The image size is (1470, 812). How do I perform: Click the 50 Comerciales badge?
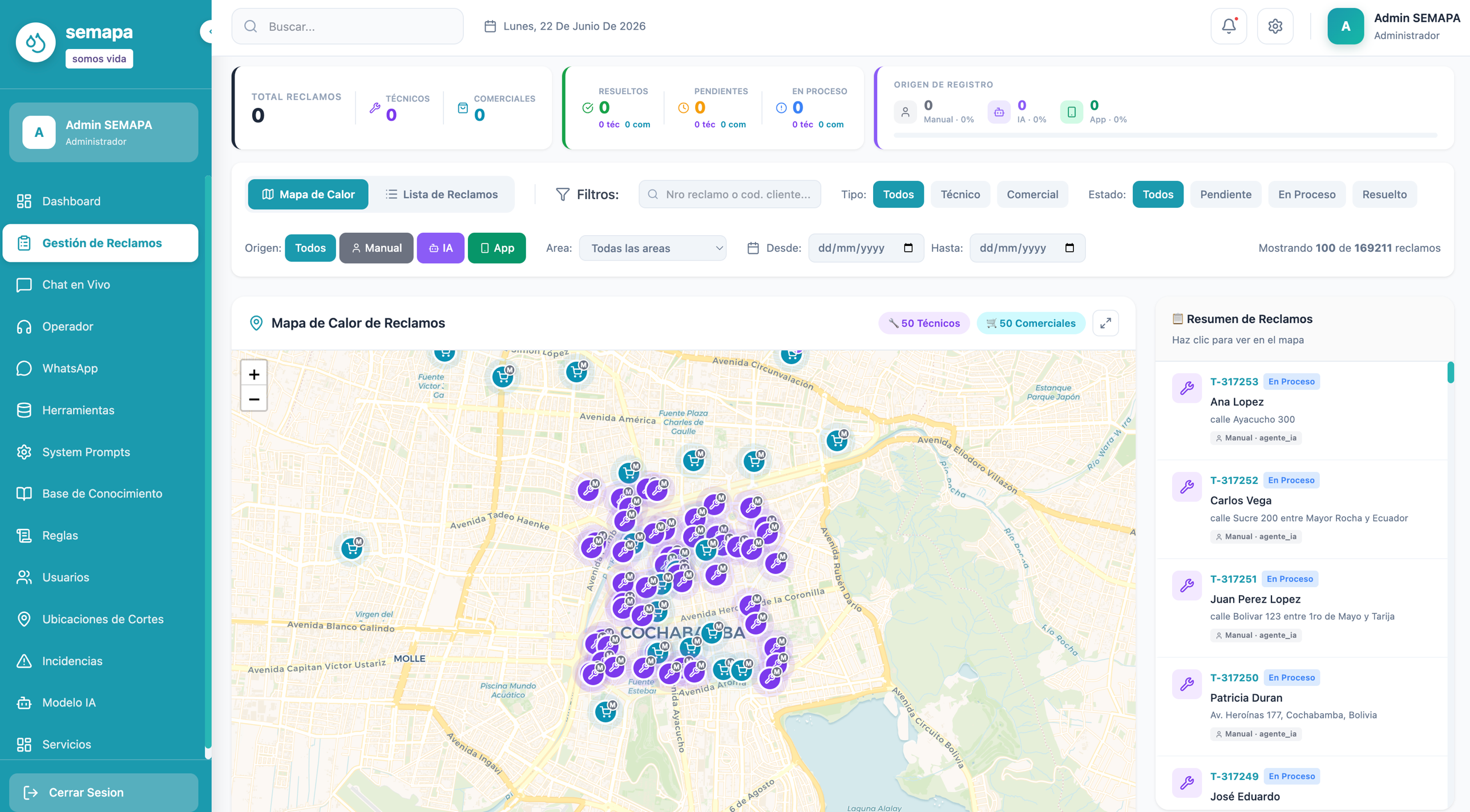pyautogui.click(x=1031, y=324)
